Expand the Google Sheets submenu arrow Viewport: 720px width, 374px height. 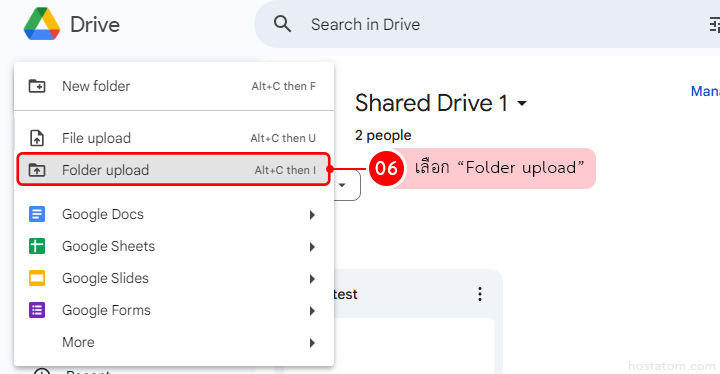312,247
